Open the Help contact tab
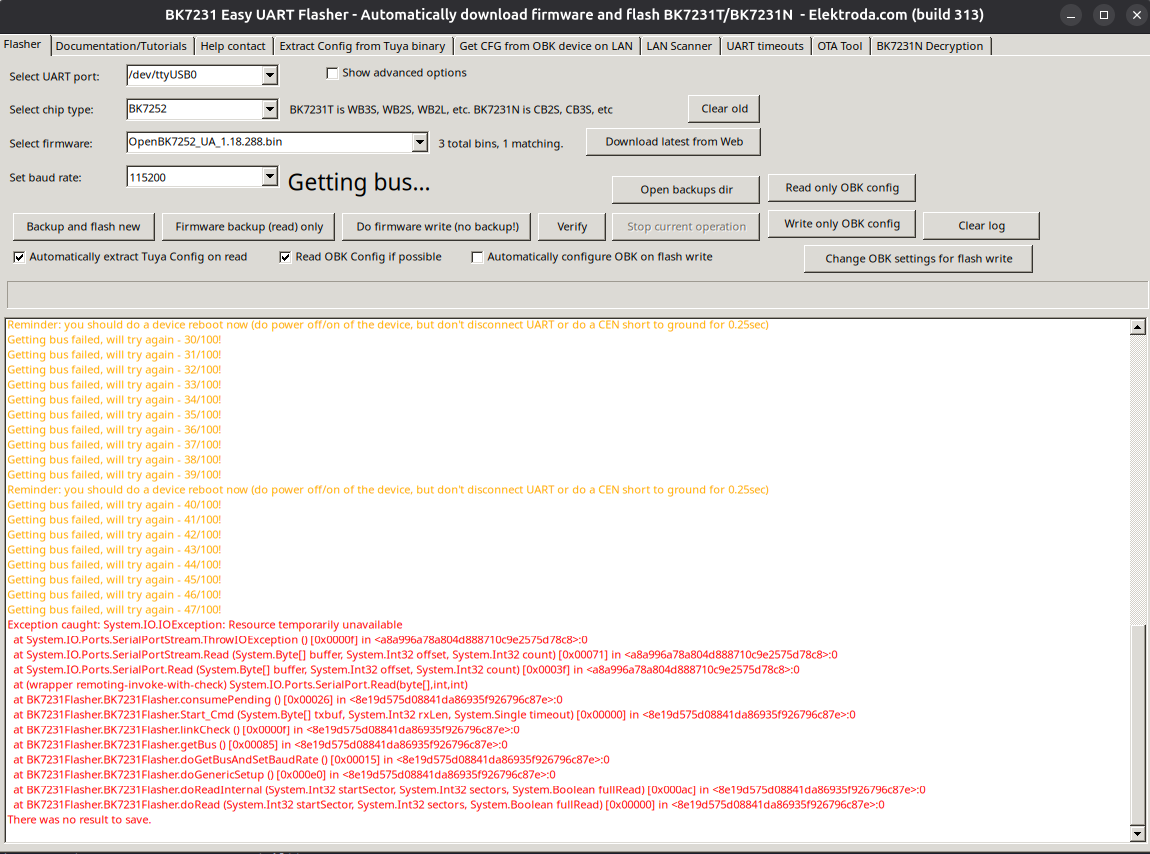 (x=232, y=46)
